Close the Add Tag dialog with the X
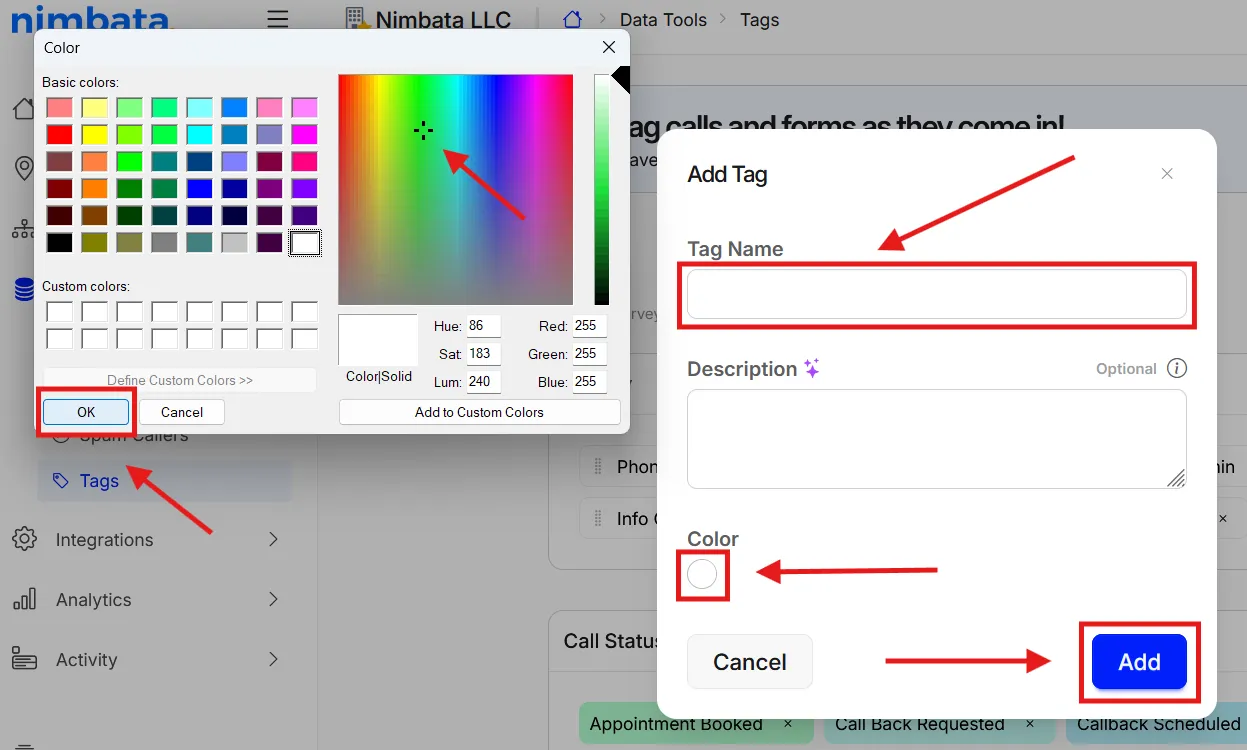Viewport: 1247px width, 750px height. [1167, 174]
